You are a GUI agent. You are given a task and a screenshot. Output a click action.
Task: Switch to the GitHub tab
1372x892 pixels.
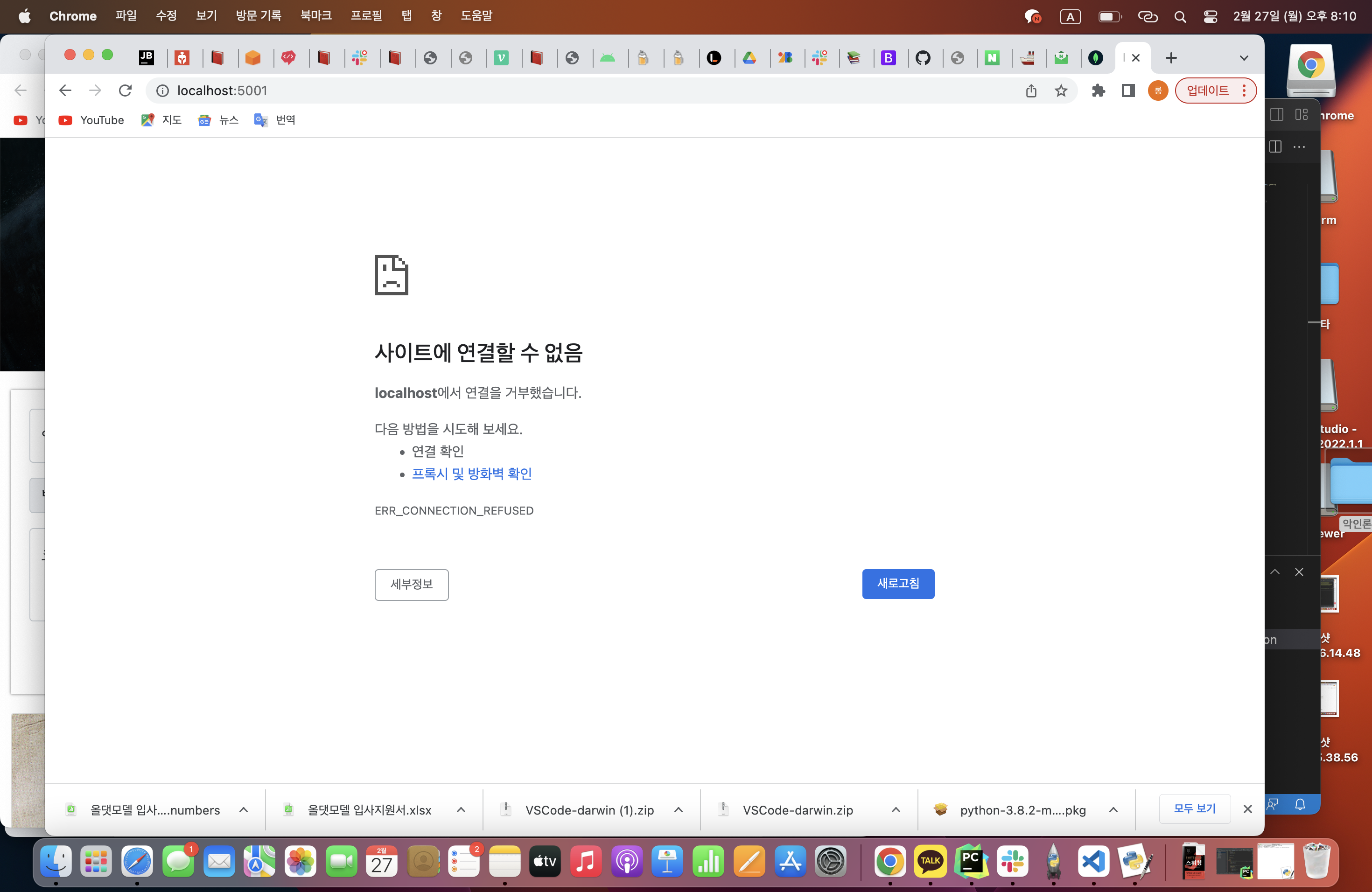point(923,58)
